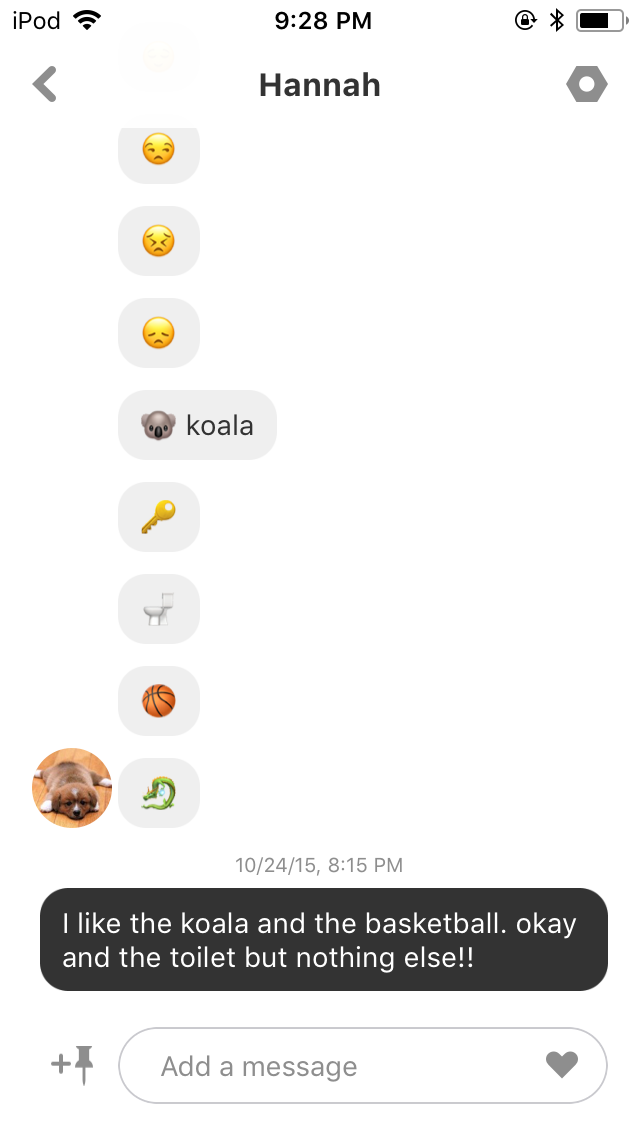Select the dark koala and basketball reply
640x1136 pixels.
click(323, 940)
